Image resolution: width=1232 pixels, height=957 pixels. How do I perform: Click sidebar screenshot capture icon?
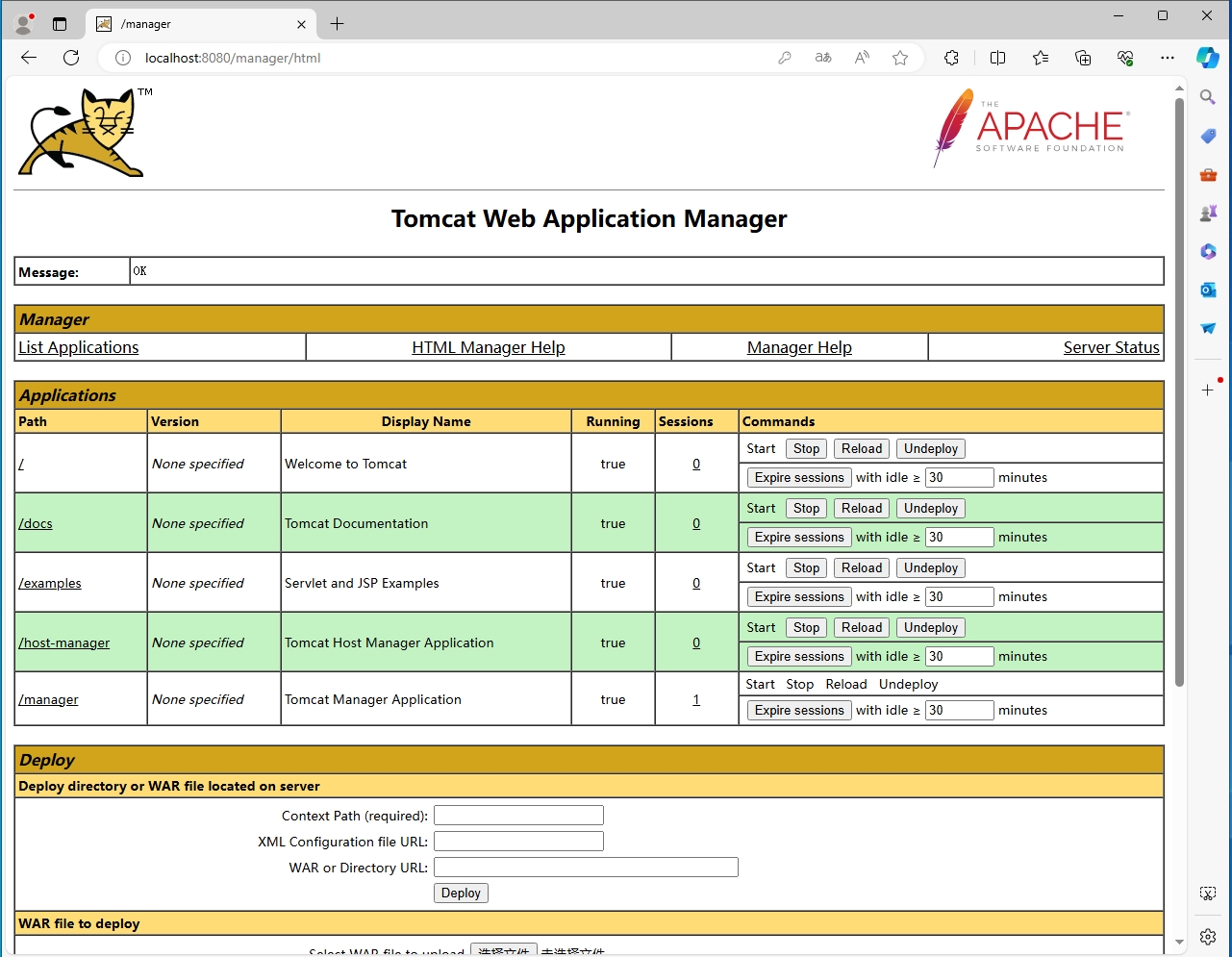point(1208,894)
